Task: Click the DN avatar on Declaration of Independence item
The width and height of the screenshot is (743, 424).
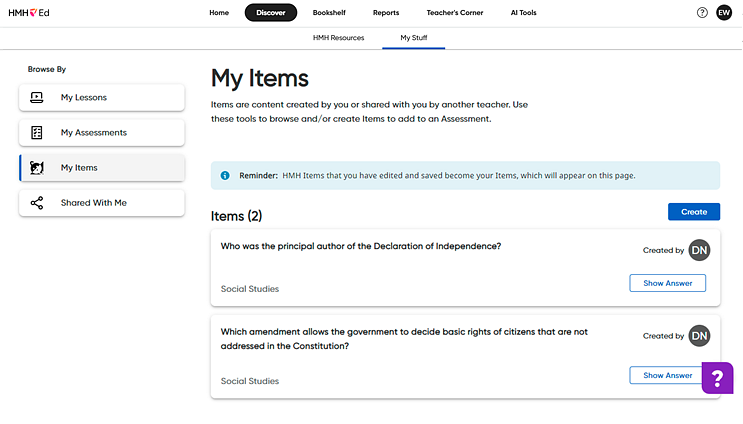Action: (699, 250)
